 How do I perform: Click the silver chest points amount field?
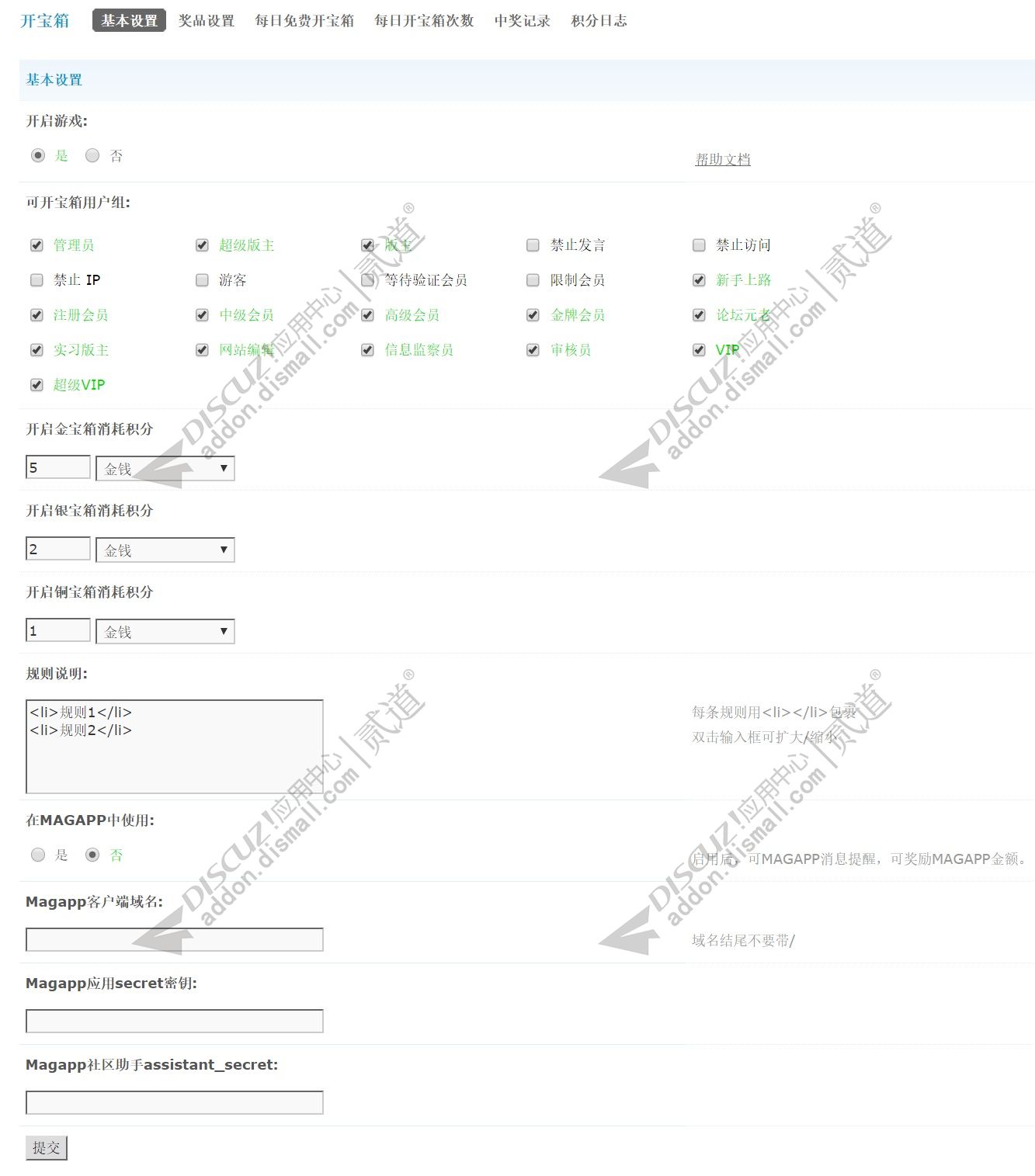(x=58, y=549)
